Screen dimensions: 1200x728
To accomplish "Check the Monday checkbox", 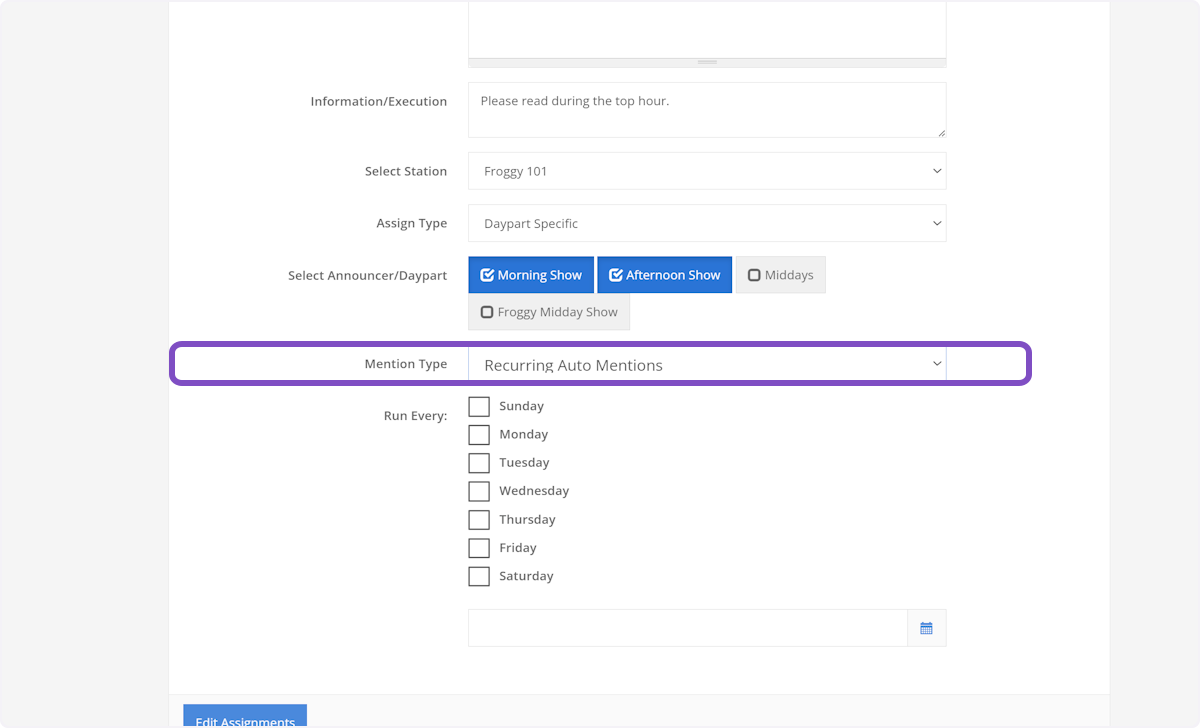I will pos(479,434).
